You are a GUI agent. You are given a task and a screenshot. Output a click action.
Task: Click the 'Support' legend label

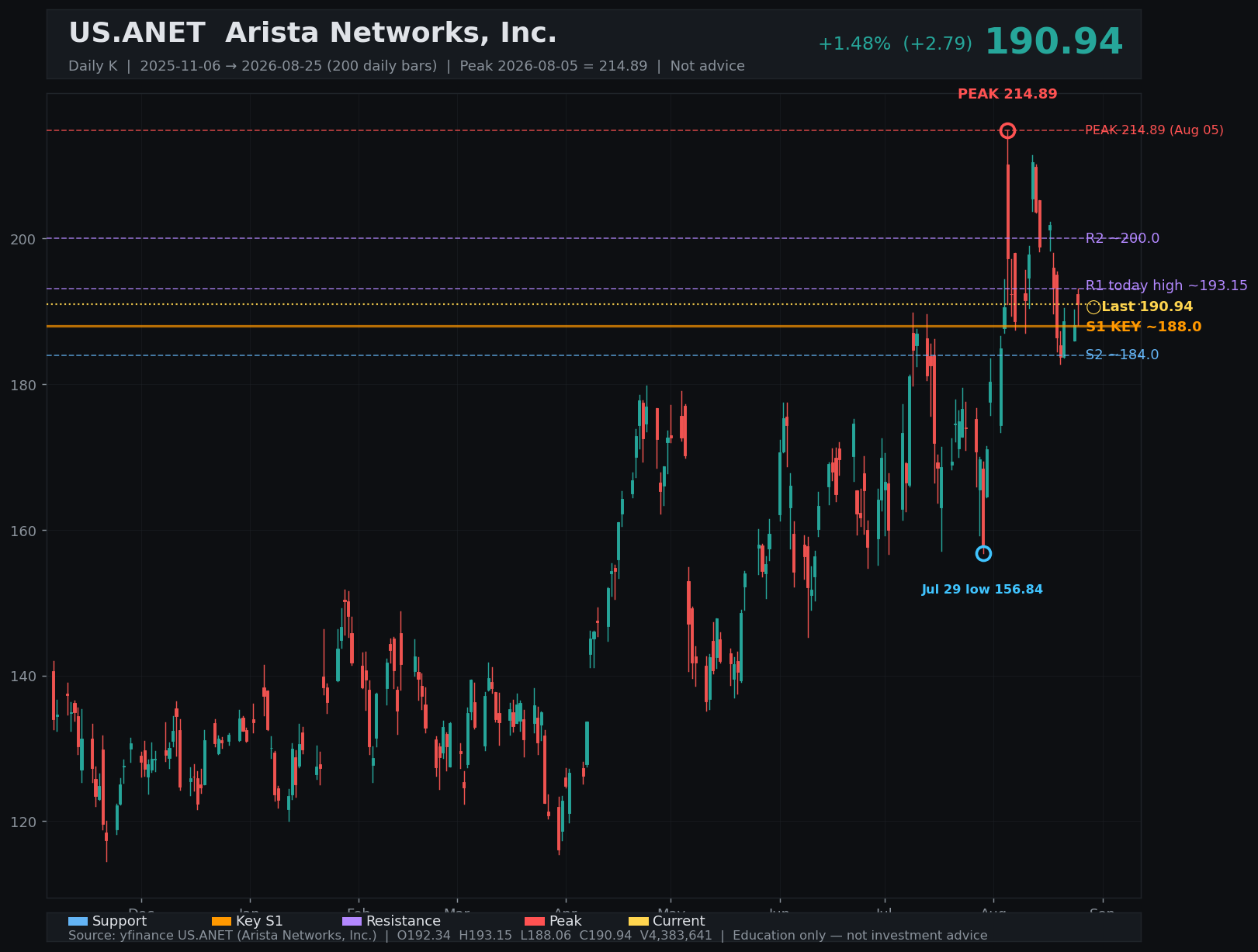click(x=120, y=921)
